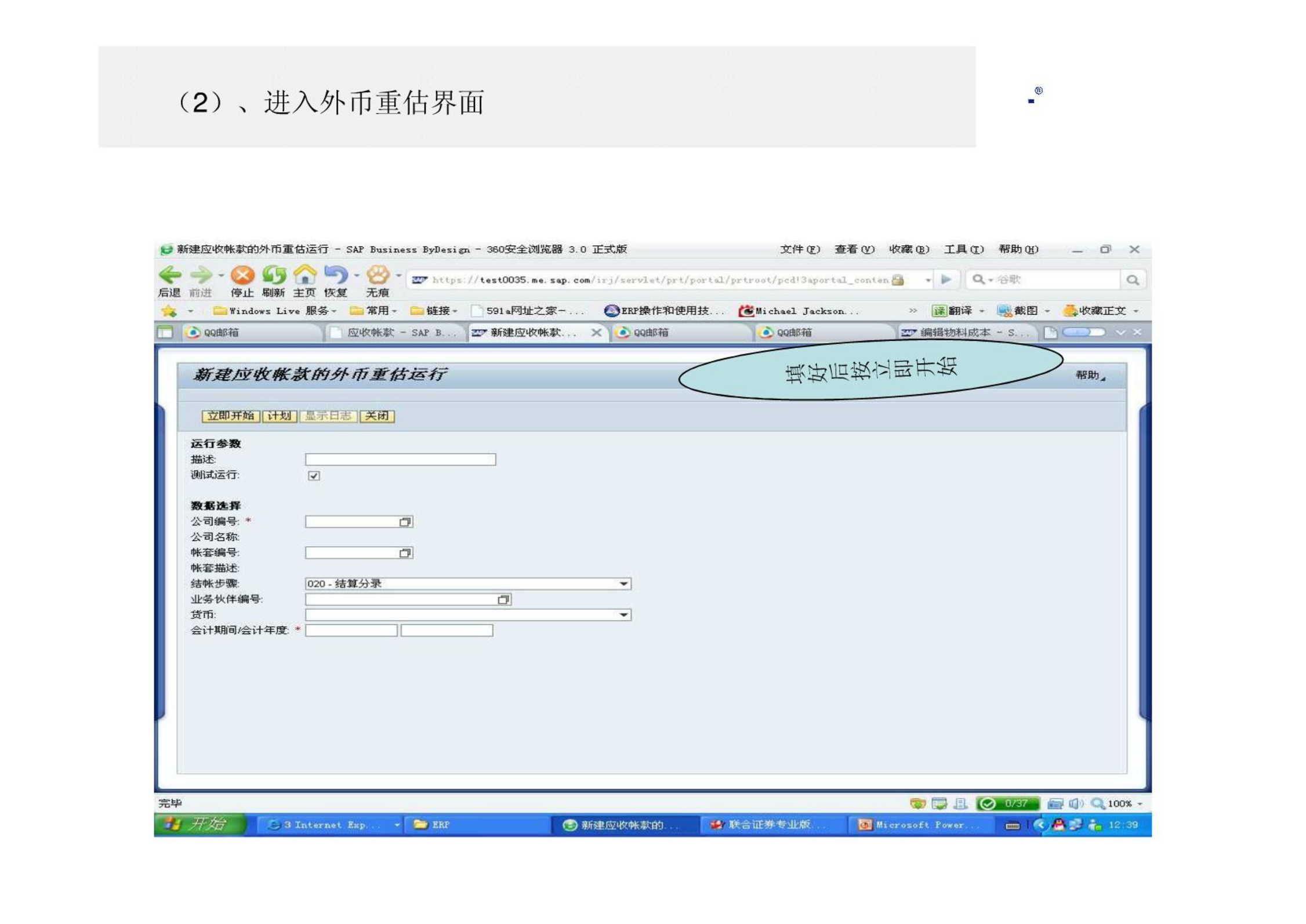The image size is (1306, 924).
Task: Click the 显示日志 button
Action: pos(328,416)
